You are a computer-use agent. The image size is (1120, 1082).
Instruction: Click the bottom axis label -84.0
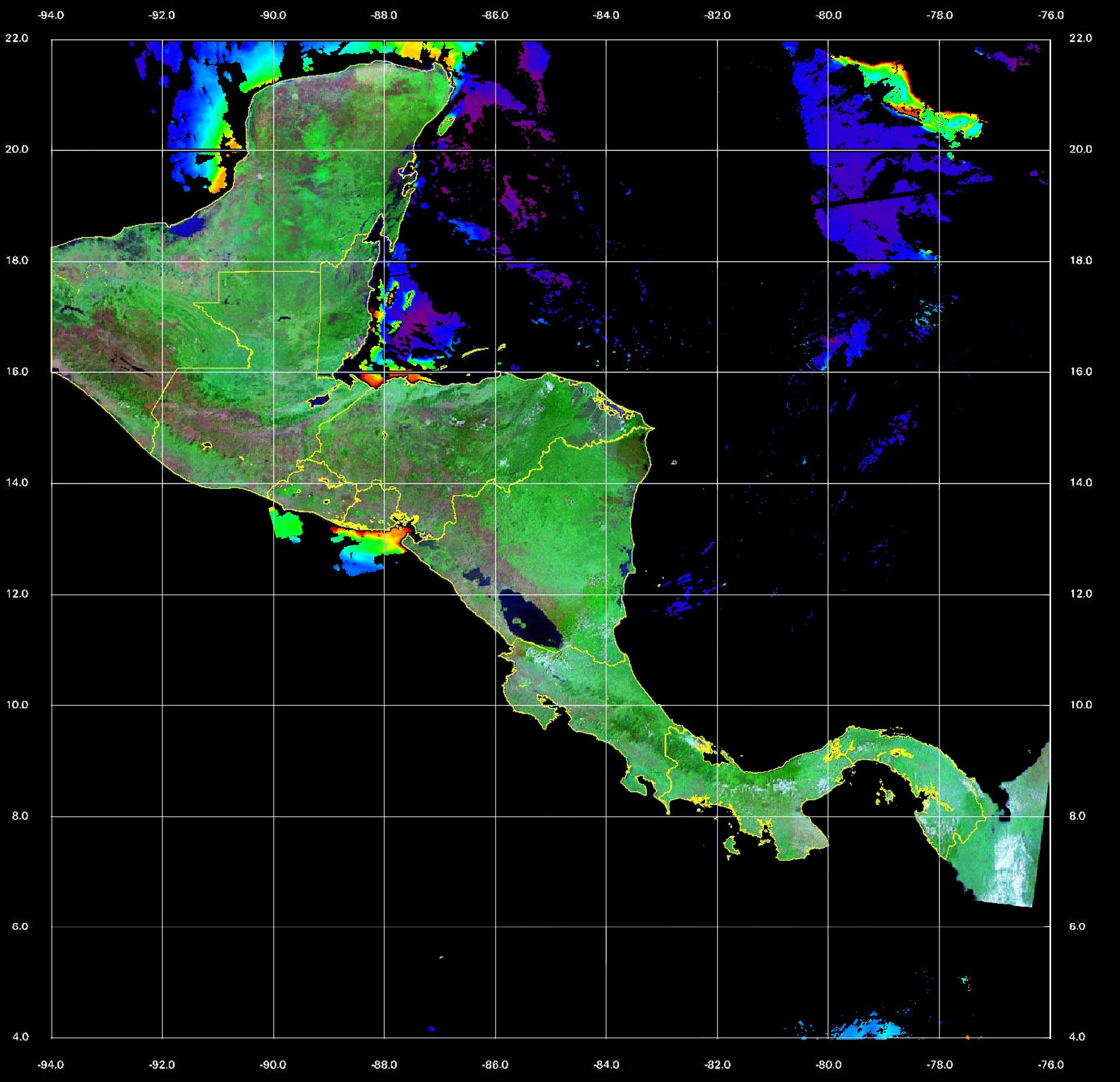(606, 1064)
